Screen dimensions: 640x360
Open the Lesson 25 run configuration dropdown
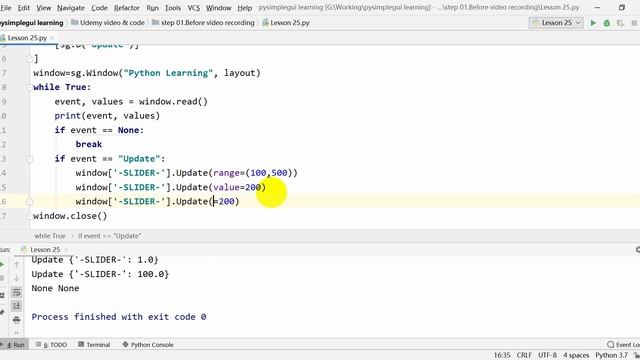click(x=556, y=23)
